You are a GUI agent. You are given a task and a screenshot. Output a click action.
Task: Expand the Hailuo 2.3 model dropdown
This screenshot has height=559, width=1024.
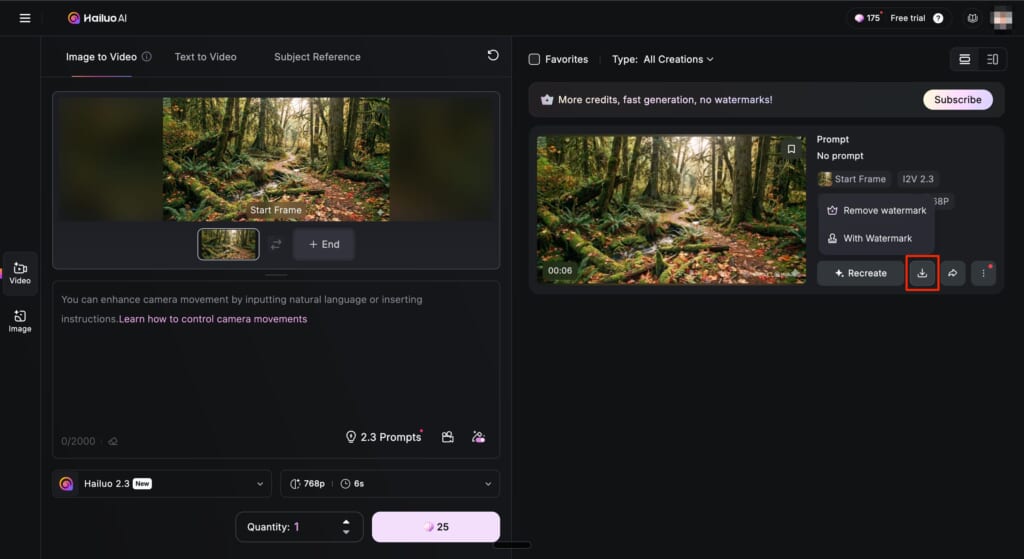tap(162, 484)
